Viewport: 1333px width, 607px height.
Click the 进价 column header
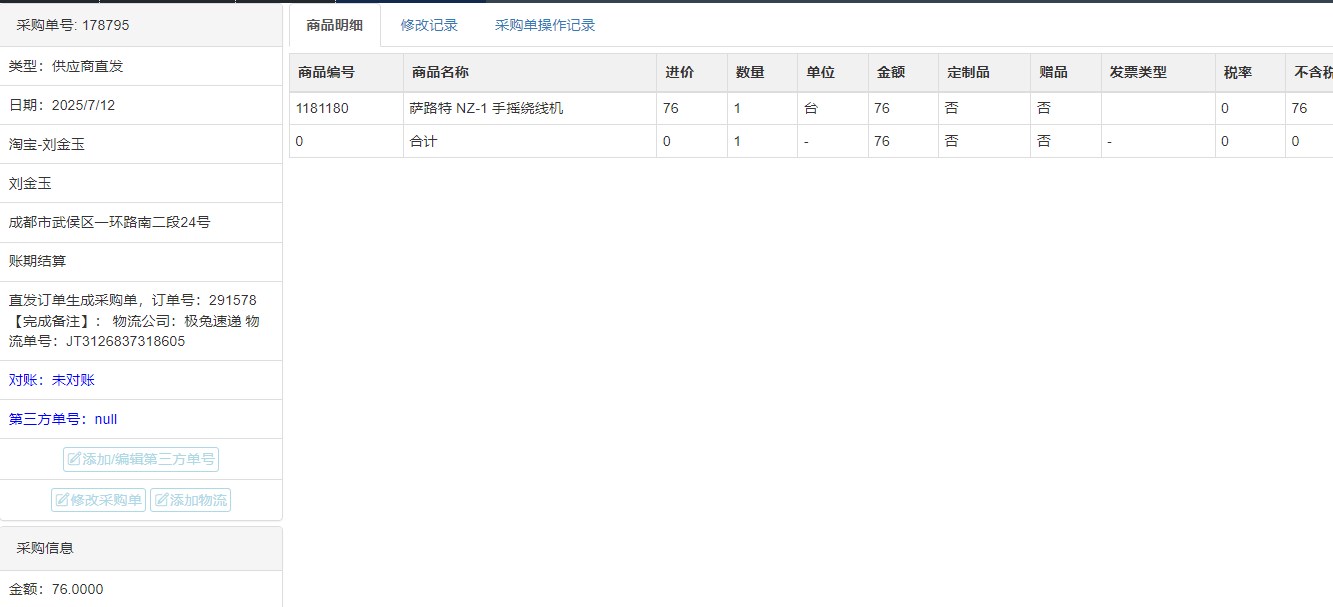click(692, 72)
